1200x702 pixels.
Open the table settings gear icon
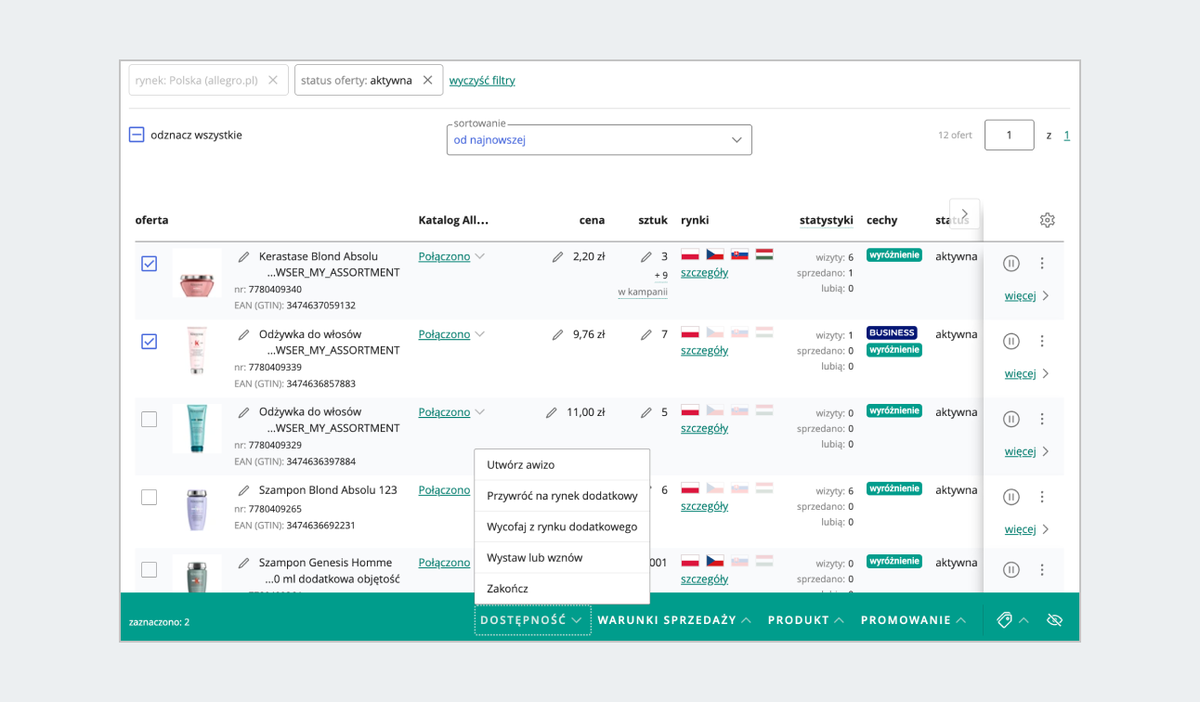(1047, 220)
